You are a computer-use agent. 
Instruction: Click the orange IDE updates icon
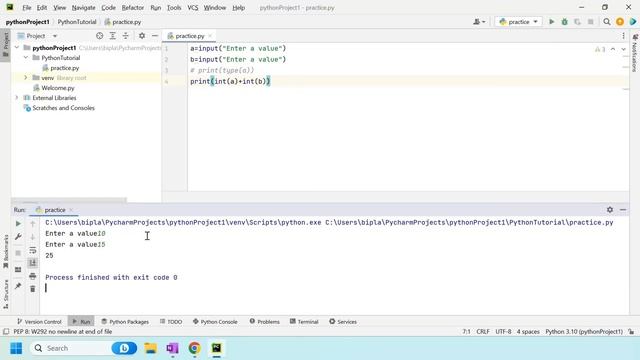(x=620, y=22)
